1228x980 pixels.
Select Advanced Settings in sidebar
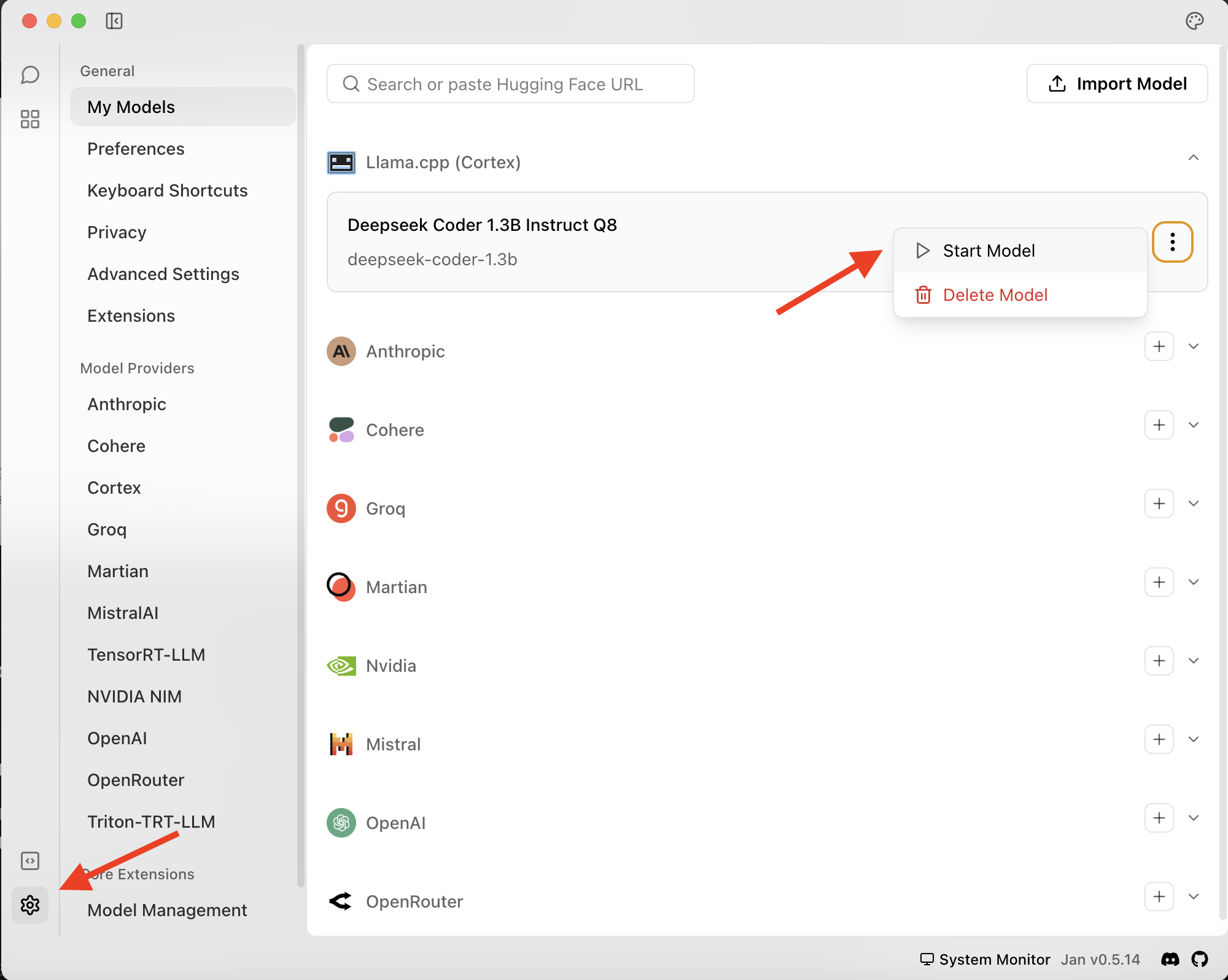[x=163, y=274]
